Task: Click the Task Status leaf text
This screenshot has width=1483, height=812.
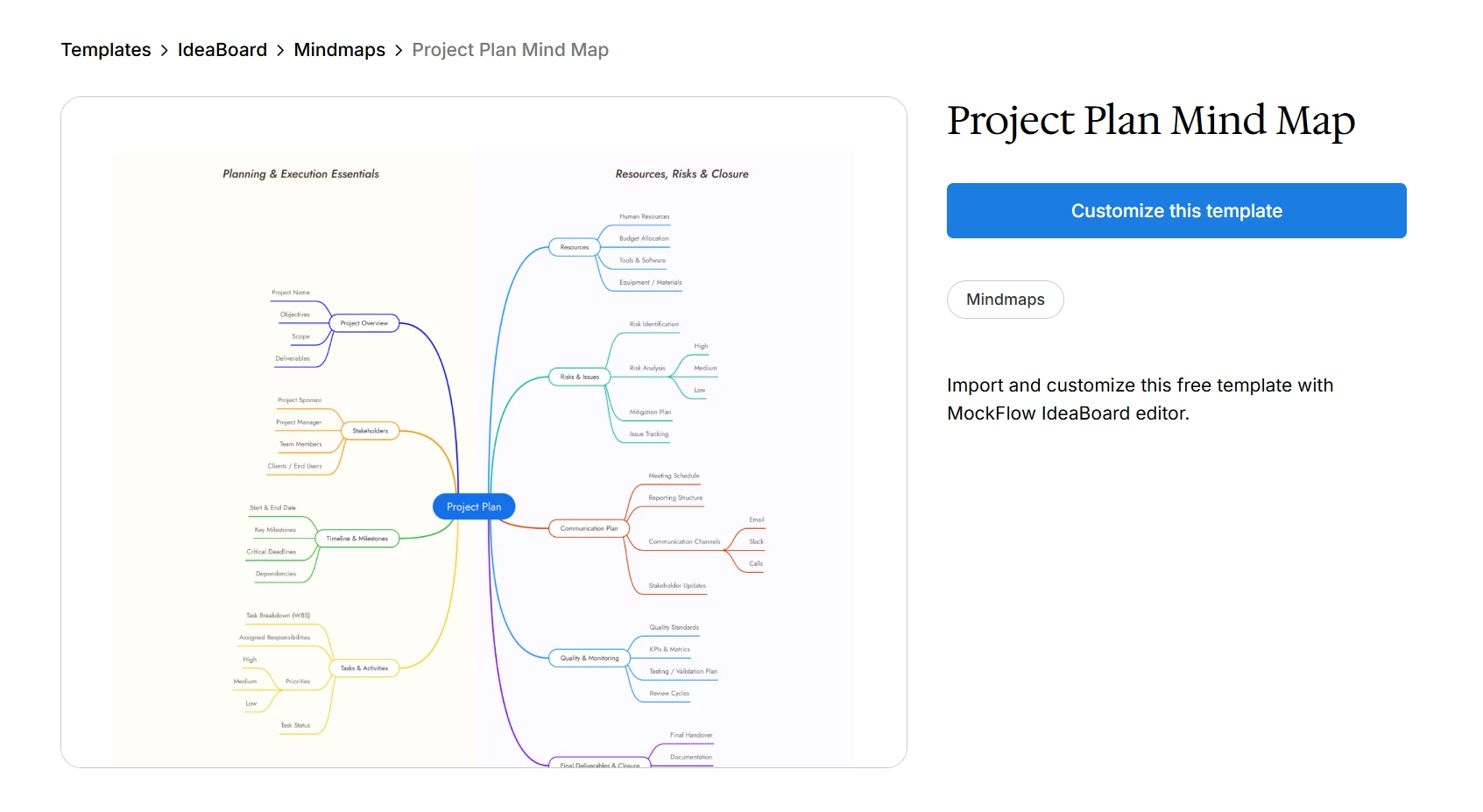Action: pyautogui.click(x=295, y=725)
